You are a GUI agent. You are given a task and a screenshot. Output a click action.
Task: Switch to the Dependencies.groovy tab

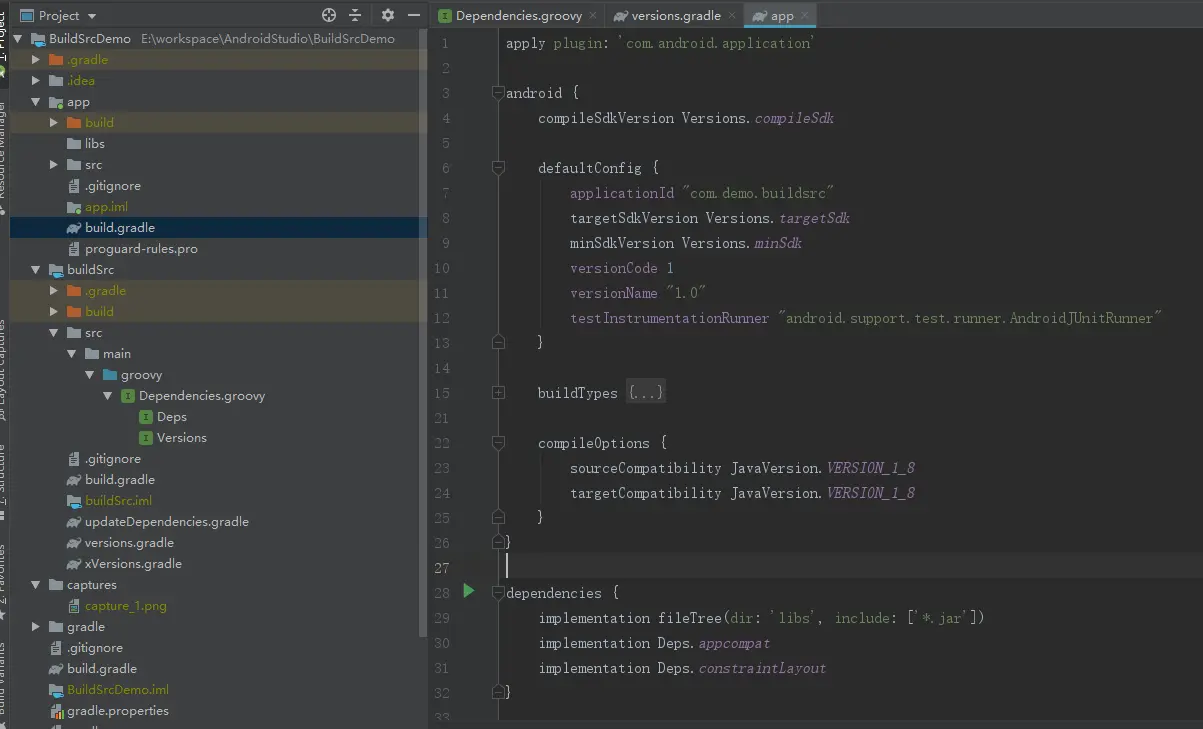518,15
